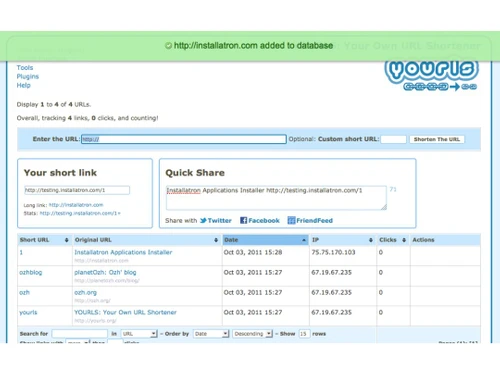The width and height of the screenshot is (500, 375).
Task: Open the yourls short URL
Action: pos(28,312)
